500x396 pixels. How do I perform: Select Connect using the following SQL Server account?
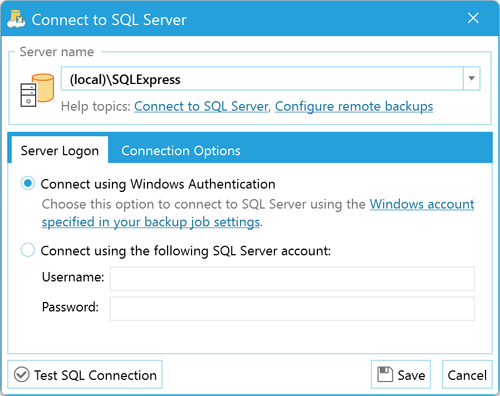click(x=28, y=250)
